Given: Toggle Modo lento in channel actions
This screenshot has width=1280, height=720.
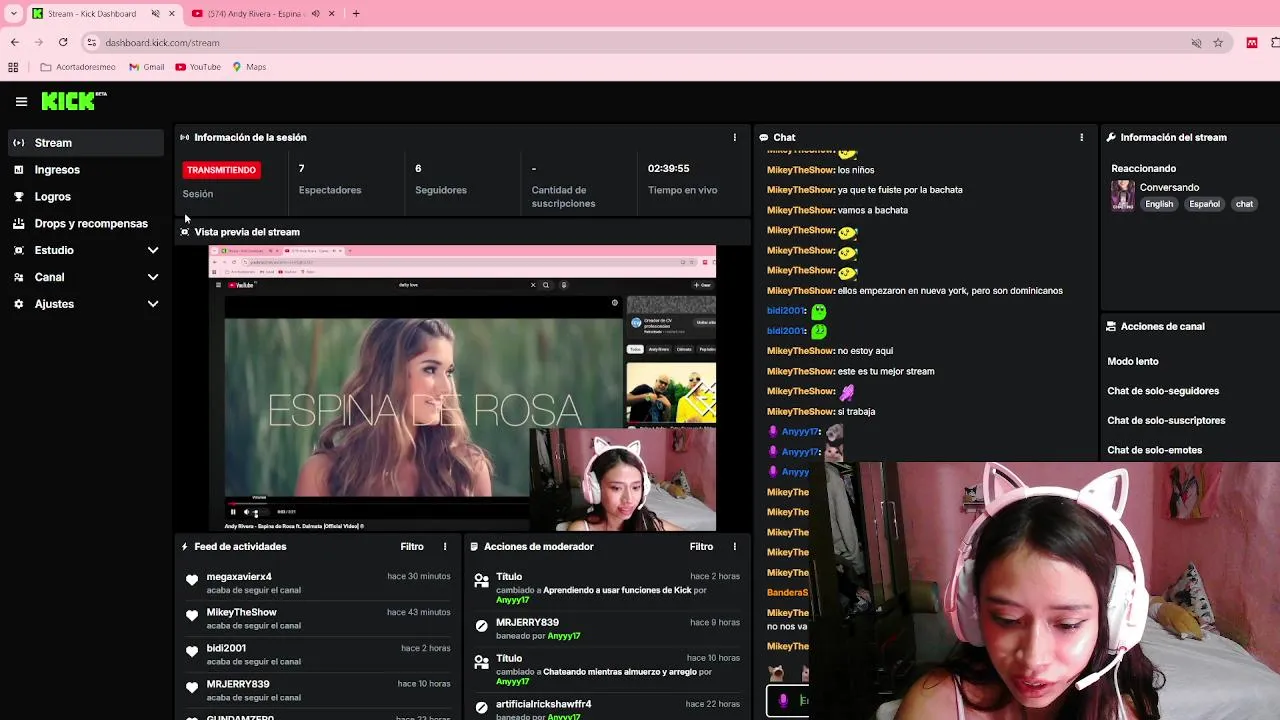Looking at the screenshot, I should click(x=1133, y=362).
